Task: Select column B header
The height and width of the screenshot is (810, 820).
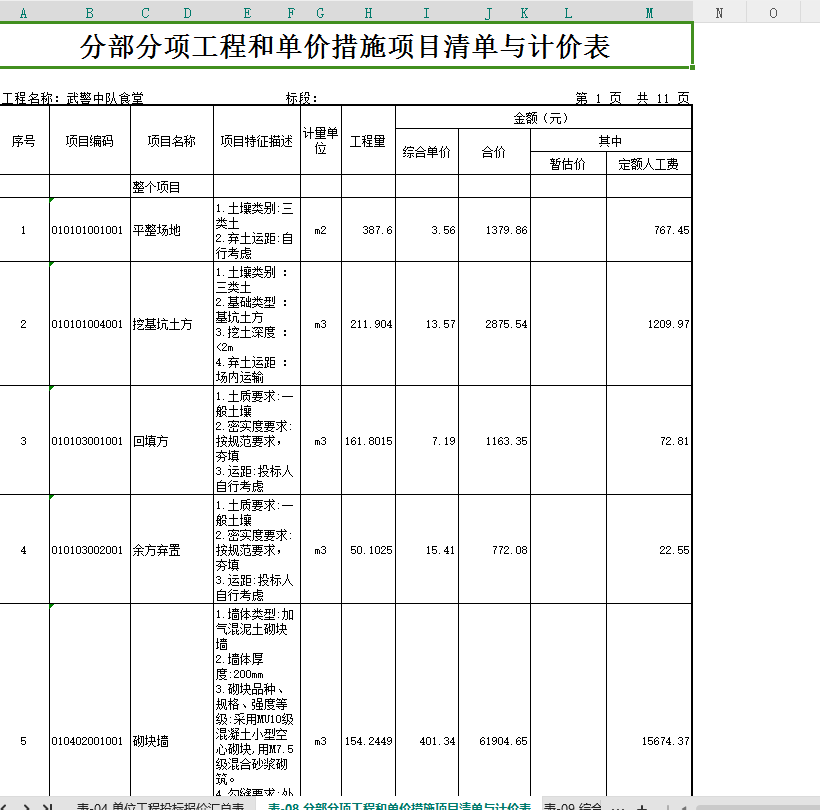Action: [x=90, y=14]
